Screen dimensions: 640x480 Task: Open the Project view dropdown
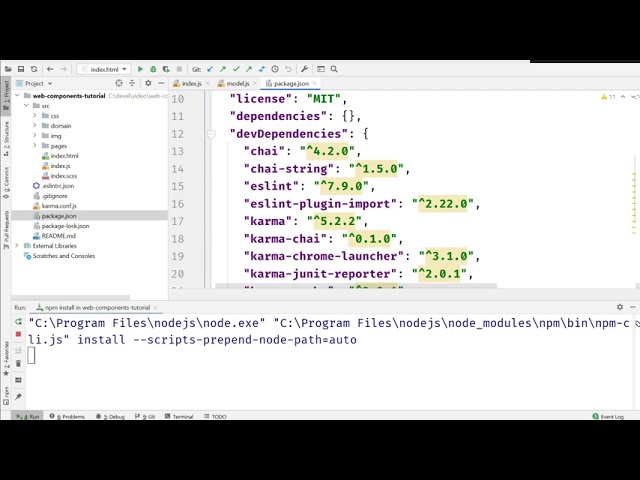34,83
